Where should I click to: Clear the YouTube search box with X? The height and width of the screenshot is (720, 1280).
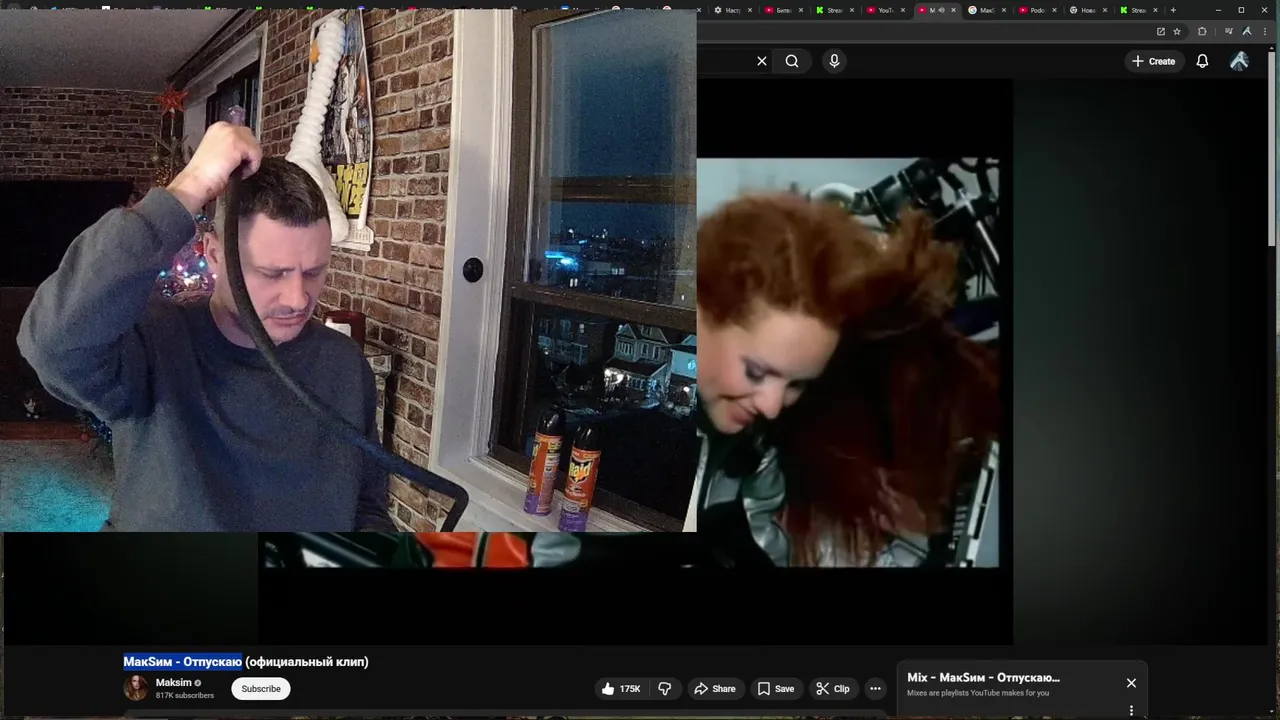(x=762, y=61)
